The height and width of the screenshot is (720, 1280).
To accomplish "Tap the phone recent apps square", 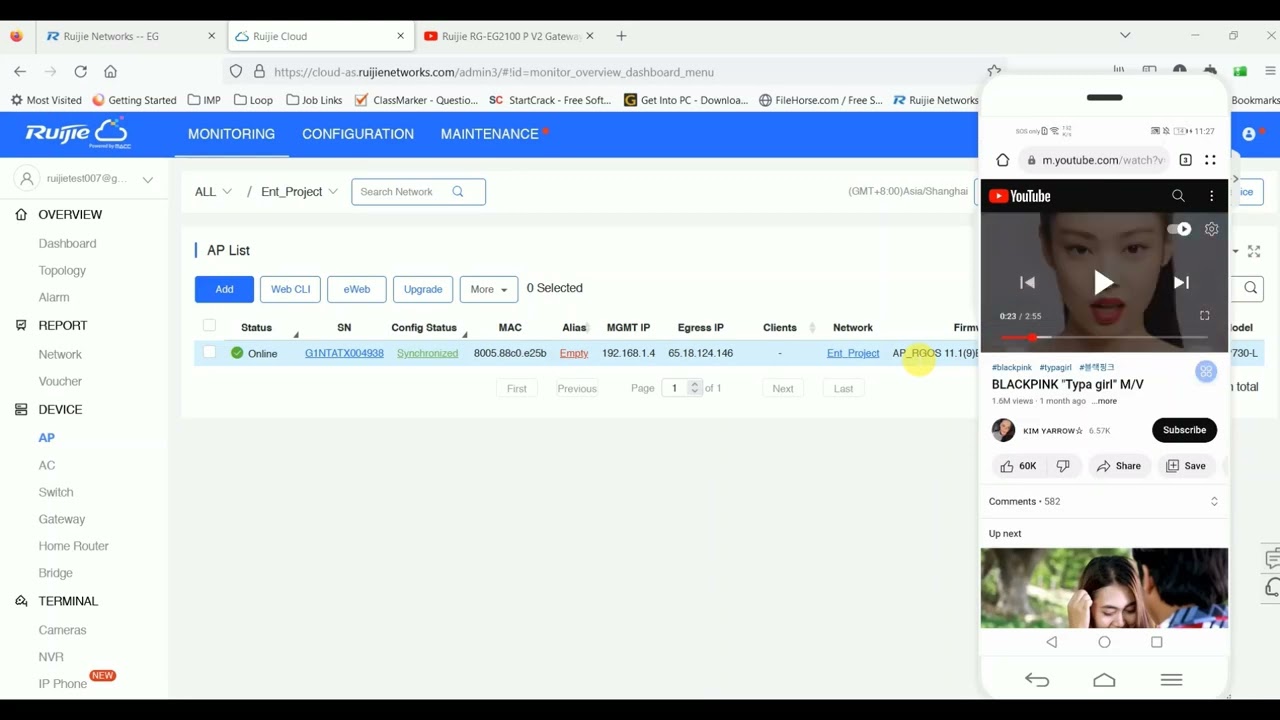I will pos(1157,642).
